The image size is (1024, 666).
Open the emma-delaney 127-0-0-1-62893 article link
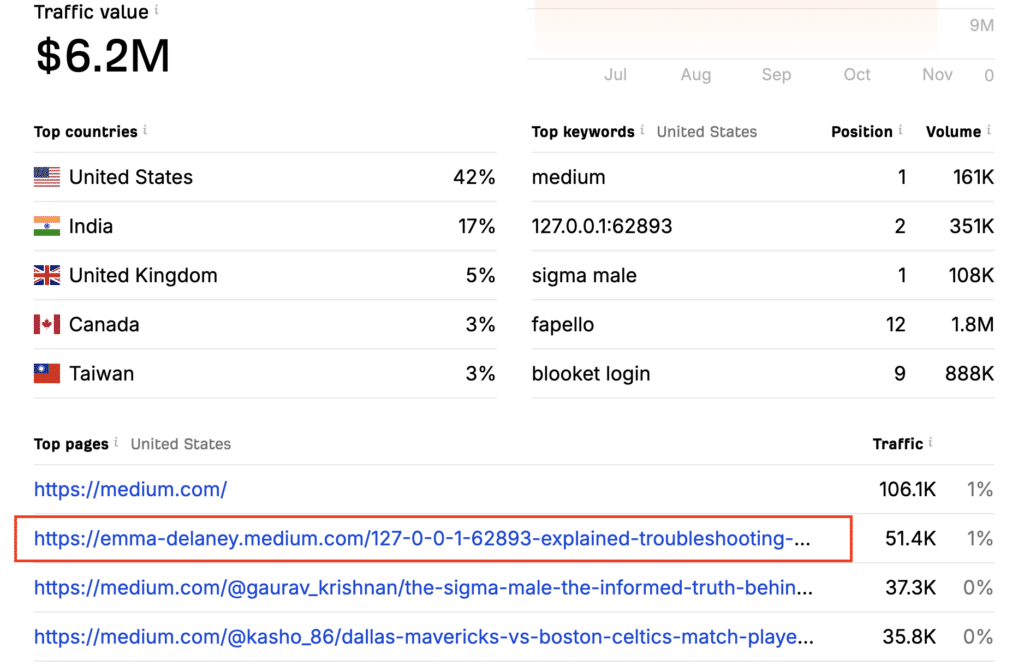coord(422,539)
